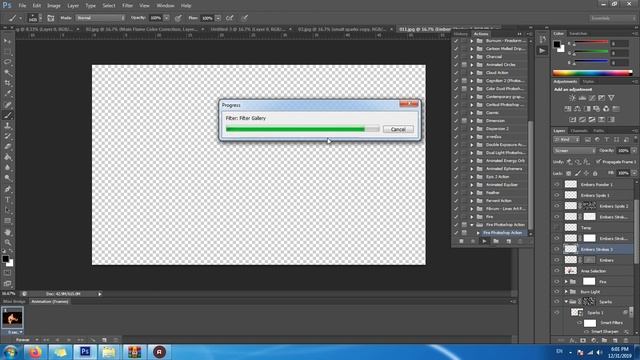Click the red R channel slider

pos(591,42)
